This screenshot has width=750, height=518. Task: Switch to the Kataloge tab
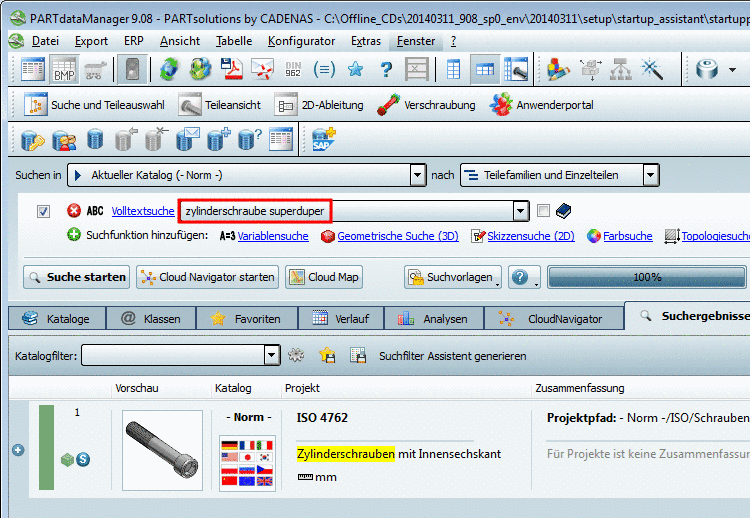tap(56, 319)
